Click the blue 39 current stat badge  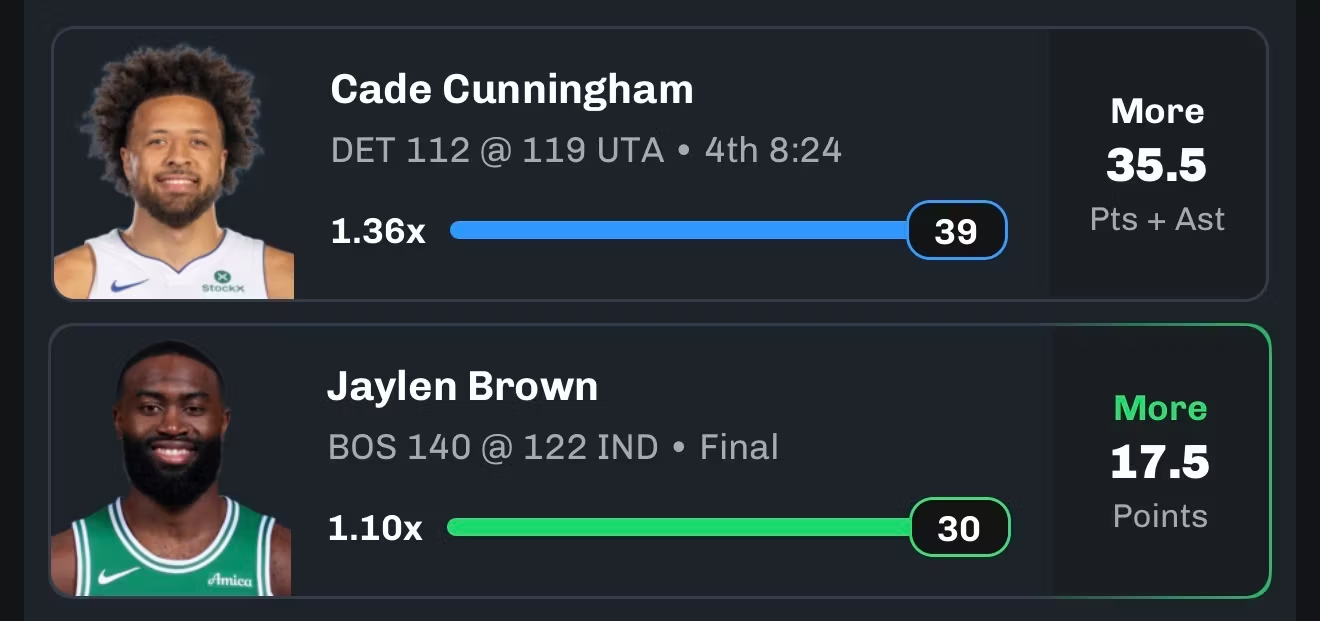[956, 231]
